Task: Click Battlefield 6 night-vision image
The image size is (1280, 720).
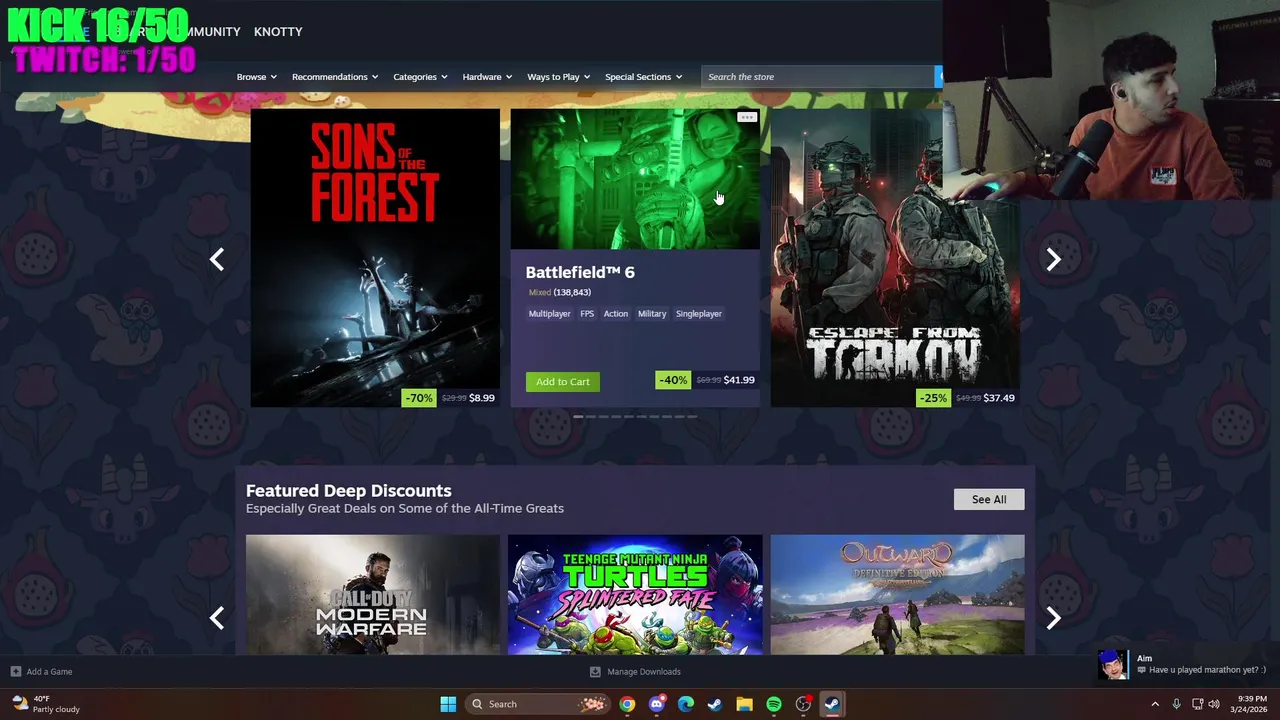Action: coord(635,179)
